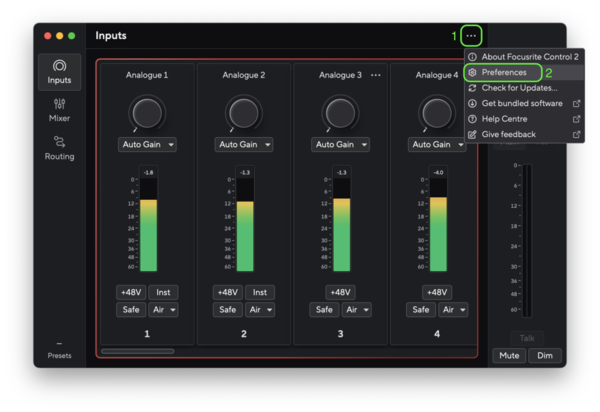This screenshot has width=600, height=412.
Task: Open the Inputs panel in sidebar
Action: point(59,71)
